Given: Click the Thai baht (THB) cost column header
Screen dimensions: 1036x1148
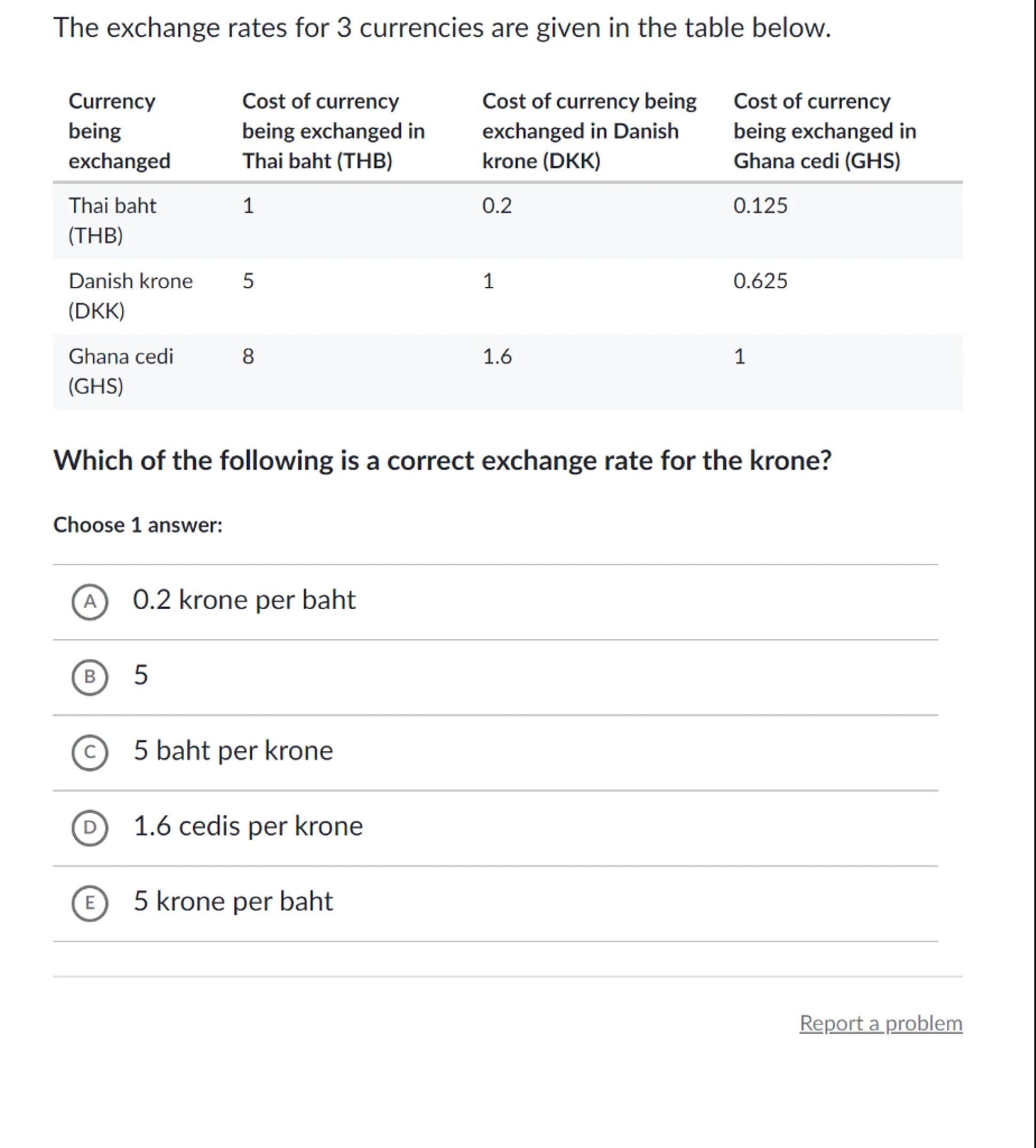Looking at the screenshot, I should (333, 131).
